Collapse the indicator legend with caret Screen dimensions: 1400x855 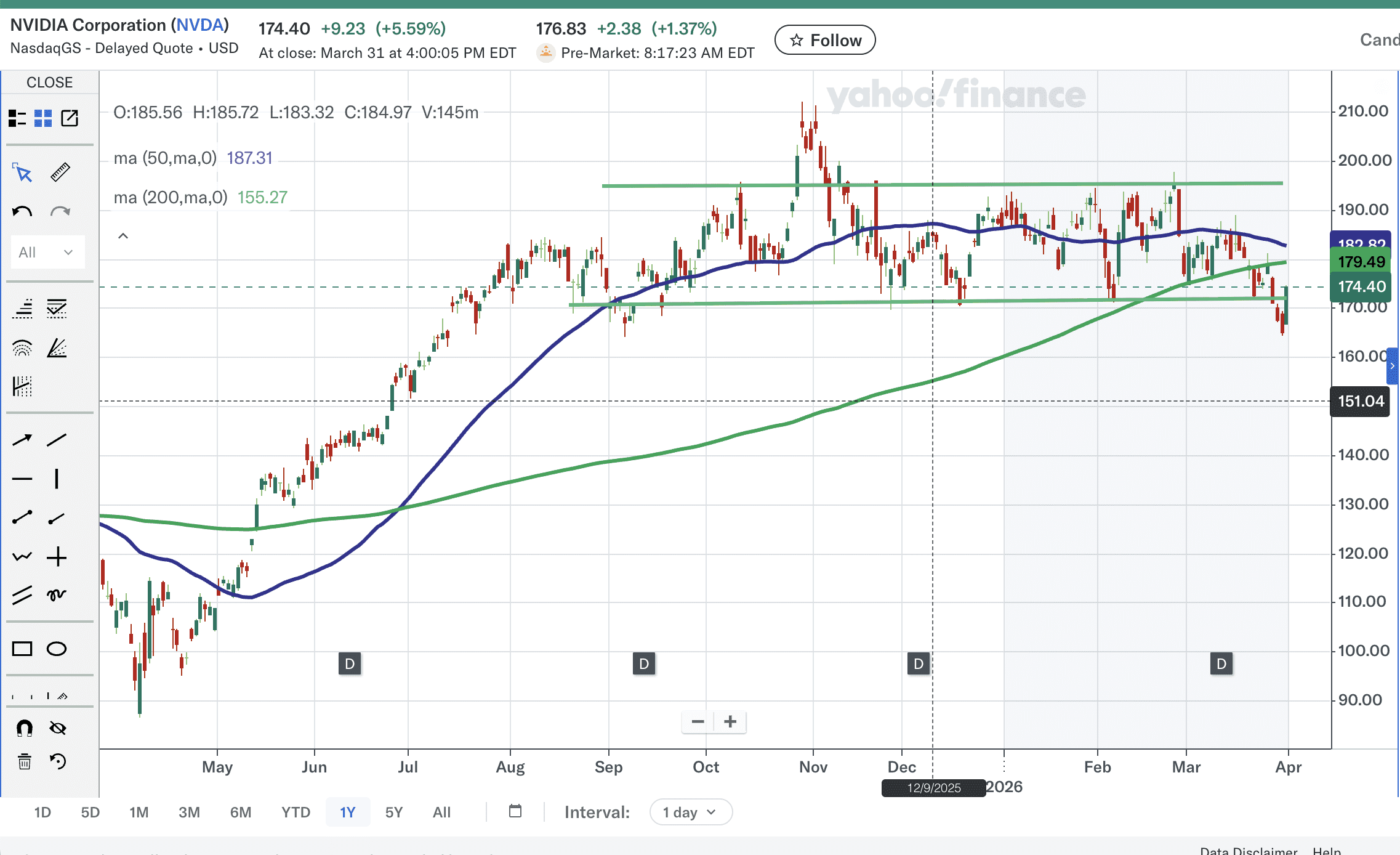click(123, 236)
